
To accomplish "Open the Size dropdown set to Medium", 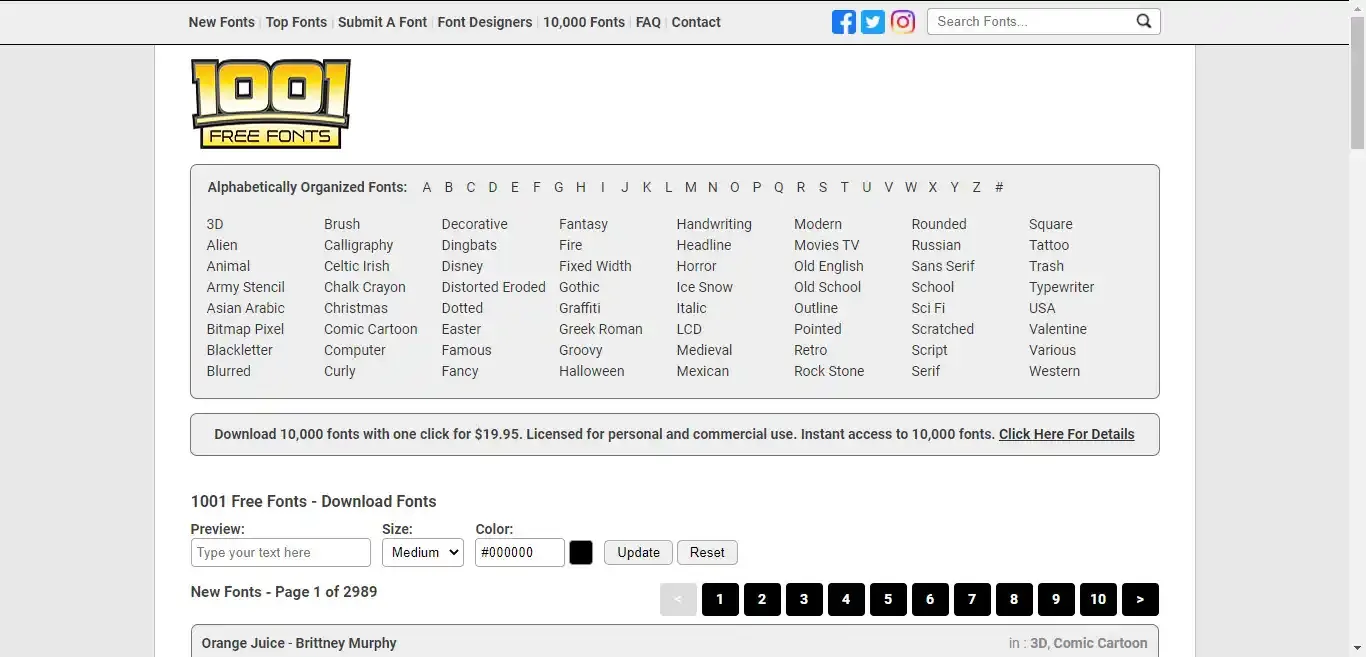I will coord(423,552).
